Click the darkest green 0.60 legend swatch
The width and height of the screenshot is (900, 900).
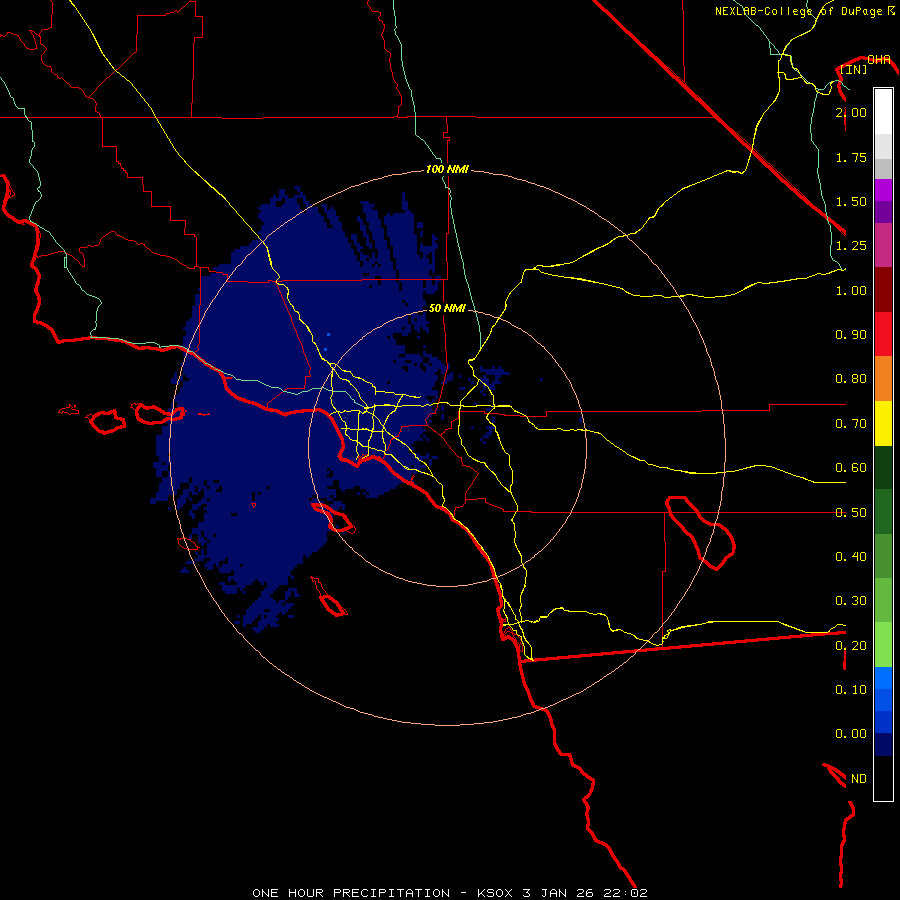point(883,467)
